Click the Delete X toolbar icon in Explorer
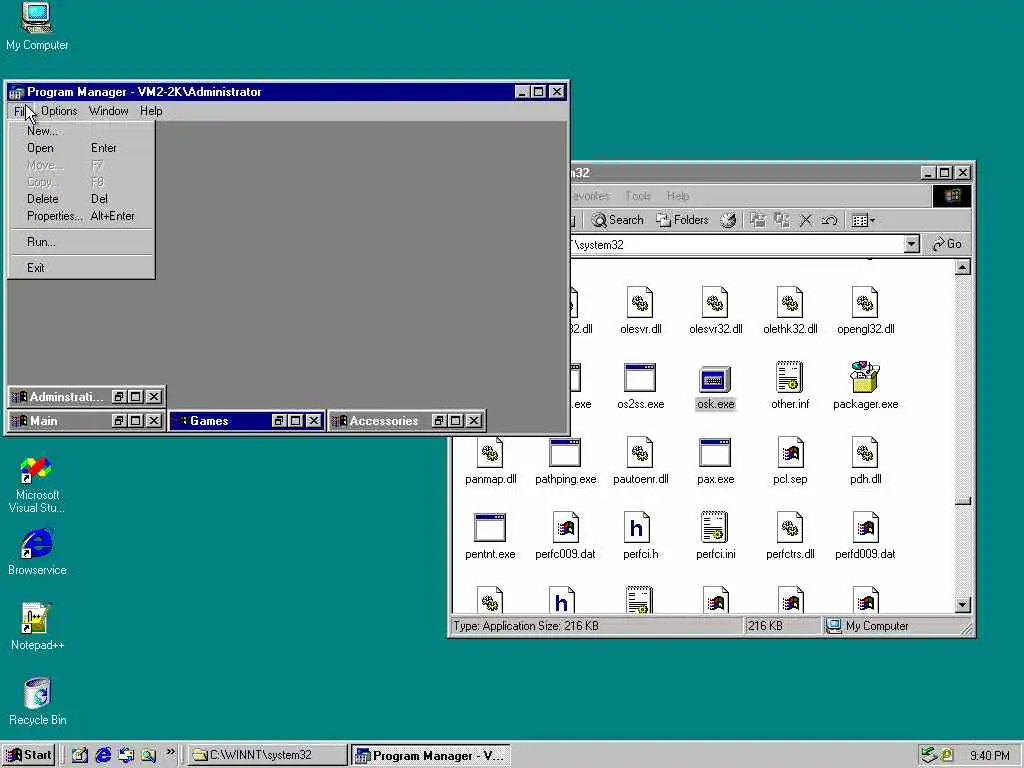Viewport: 1024px width, 768px height. point(806,220)
